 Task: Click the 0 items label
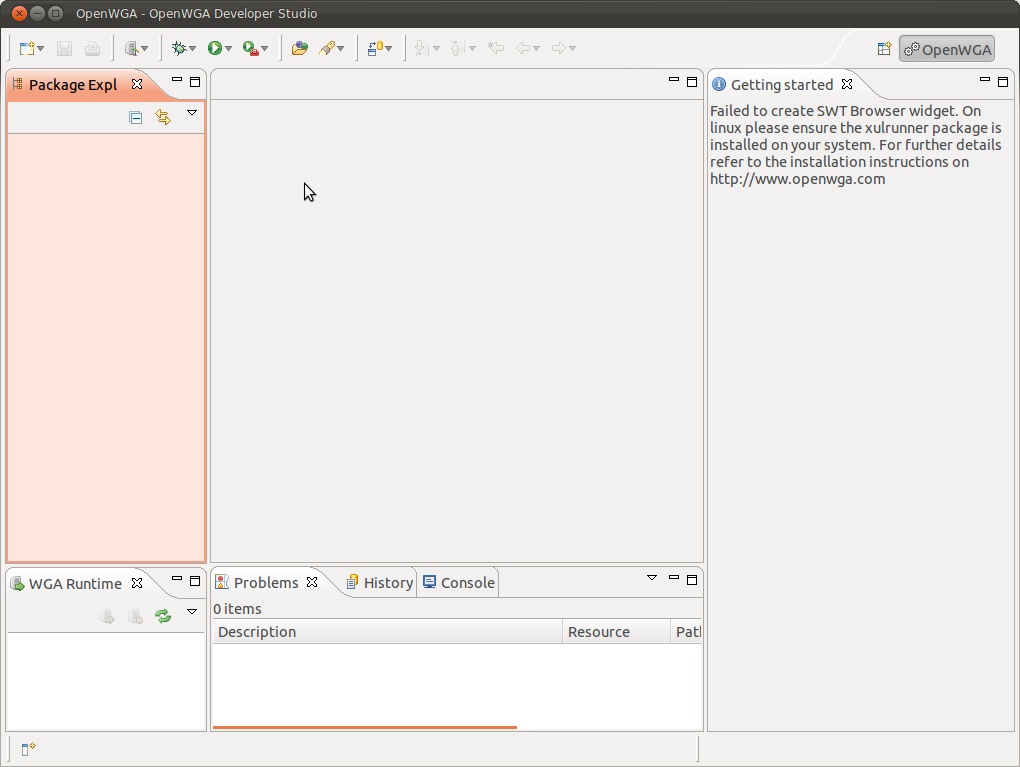pyautogui.click(x=237, y=610)
